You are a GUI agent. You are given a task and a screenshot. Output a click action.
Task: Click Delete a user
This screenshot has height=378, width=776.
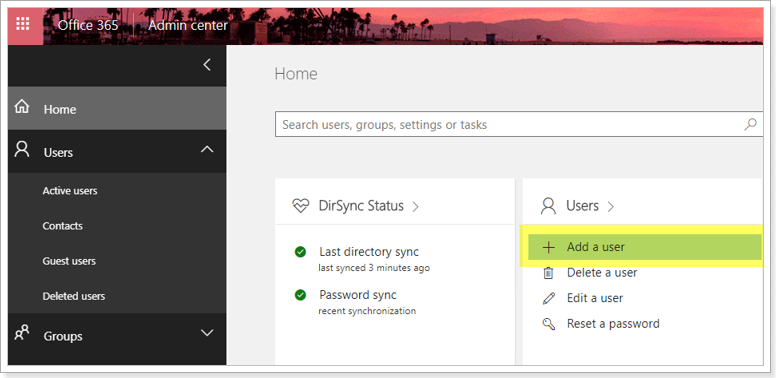(x=602, y=273)
